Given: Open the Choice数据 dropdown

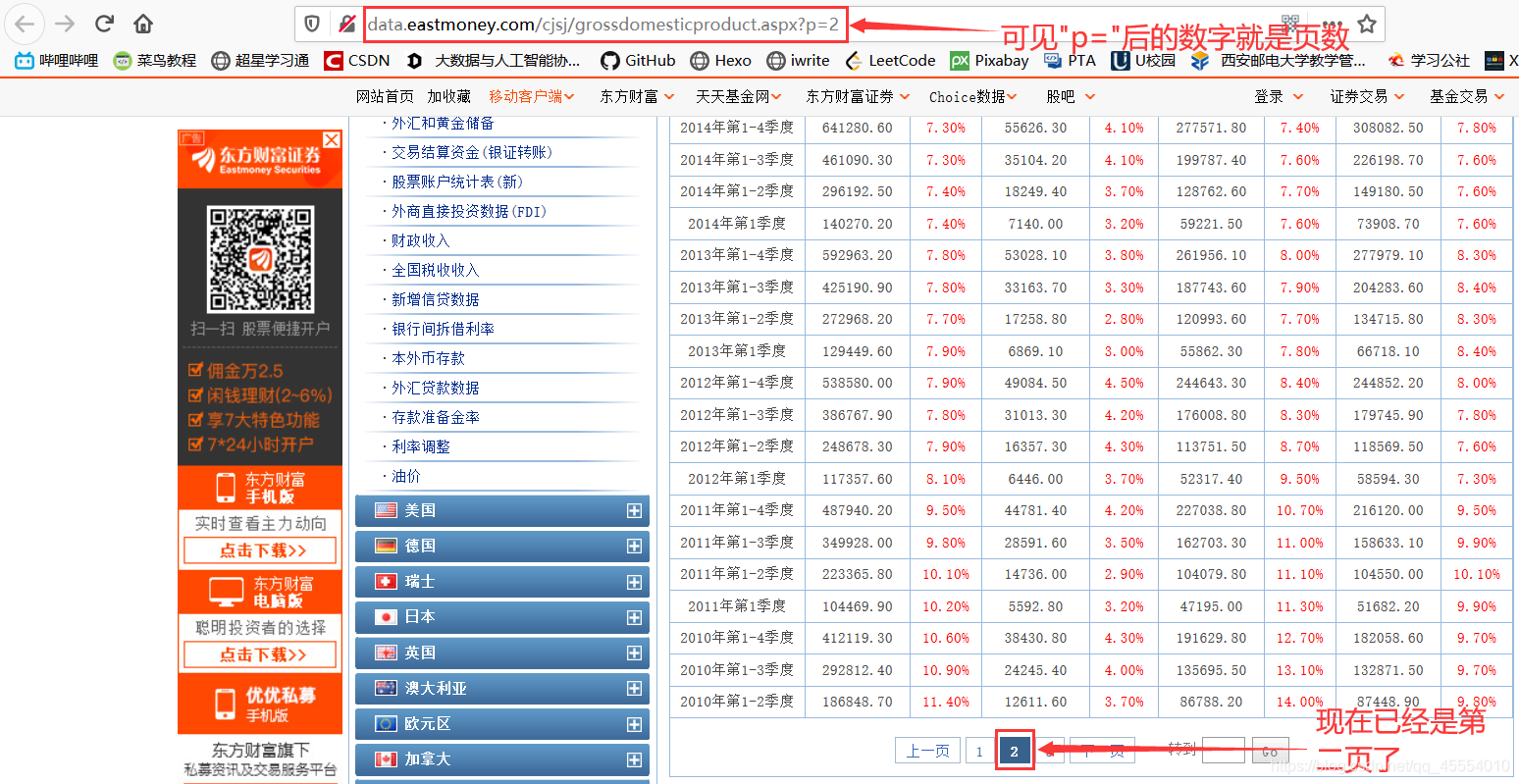Looking at the screenshot, I should 965,96.
